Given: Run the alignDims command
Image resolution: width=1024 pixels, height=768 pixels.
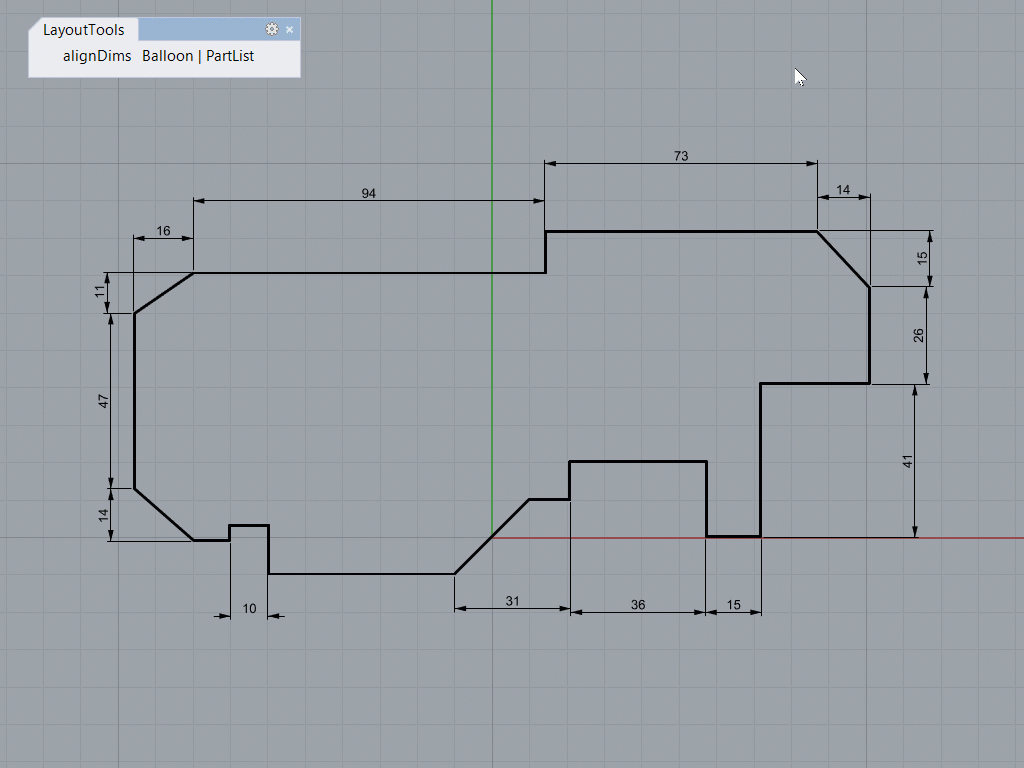Looking at the screenshot, I should (x=97, y=56).
